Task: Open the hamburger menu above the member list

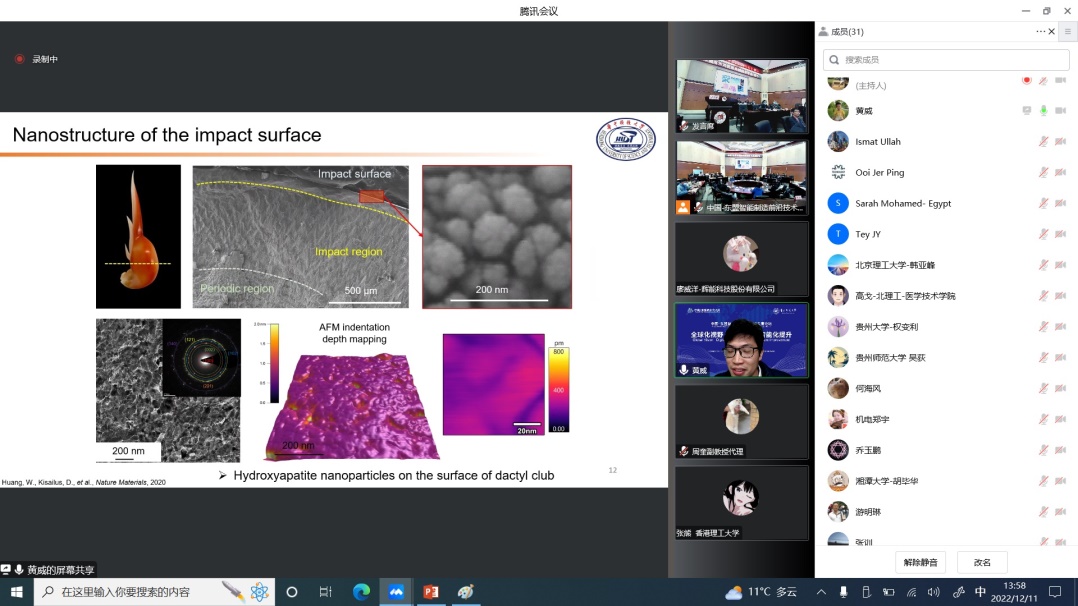Action: (1067, 32)
